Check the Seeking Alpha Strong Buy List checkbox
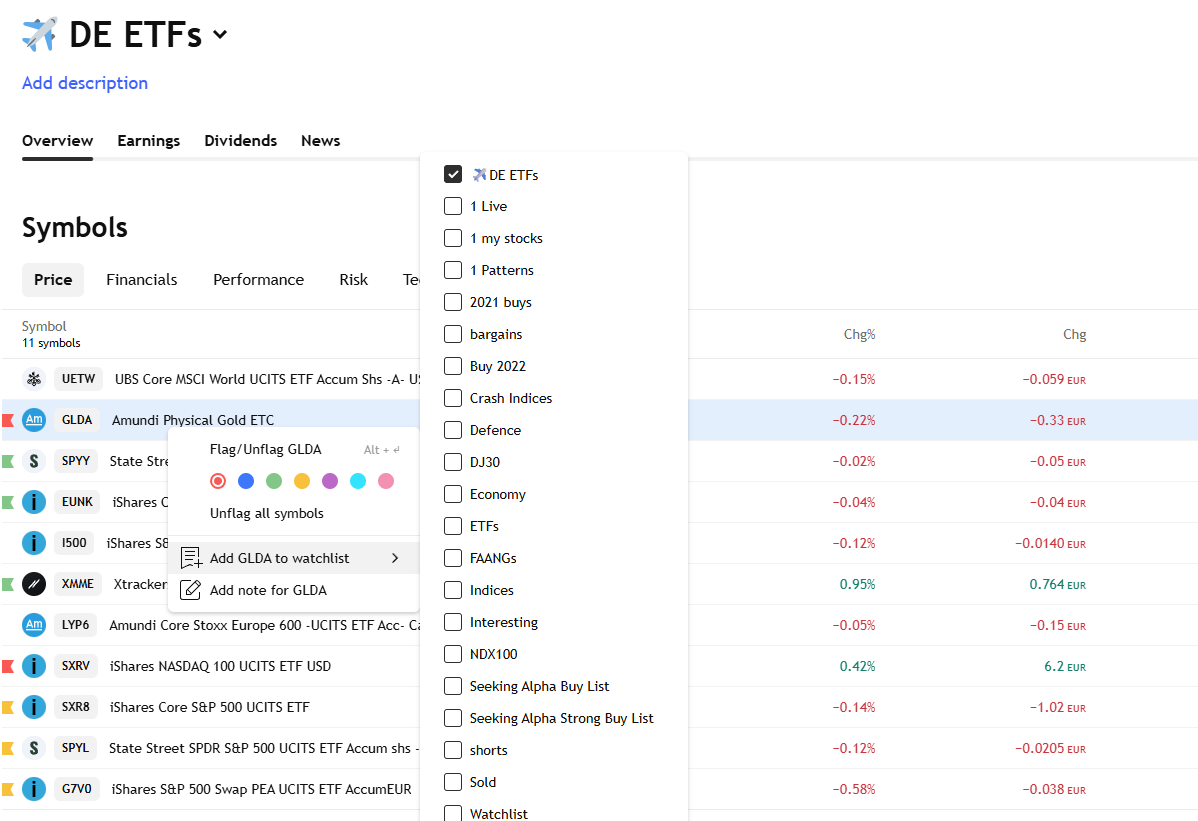The width and height of the screenshot is (1198, 821). pos(453,719)
